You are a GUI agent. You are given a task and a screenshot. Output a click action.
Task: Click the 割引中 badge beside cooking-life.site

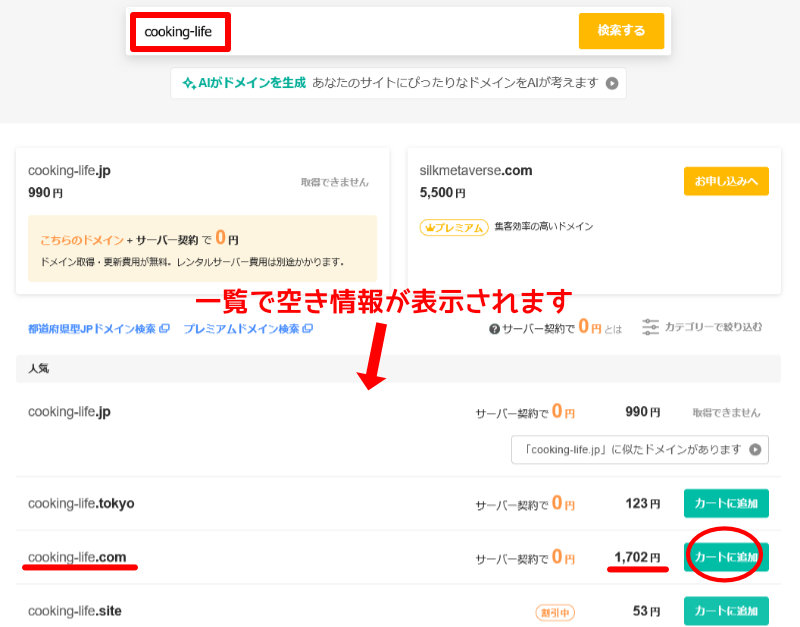pos(556,611)
